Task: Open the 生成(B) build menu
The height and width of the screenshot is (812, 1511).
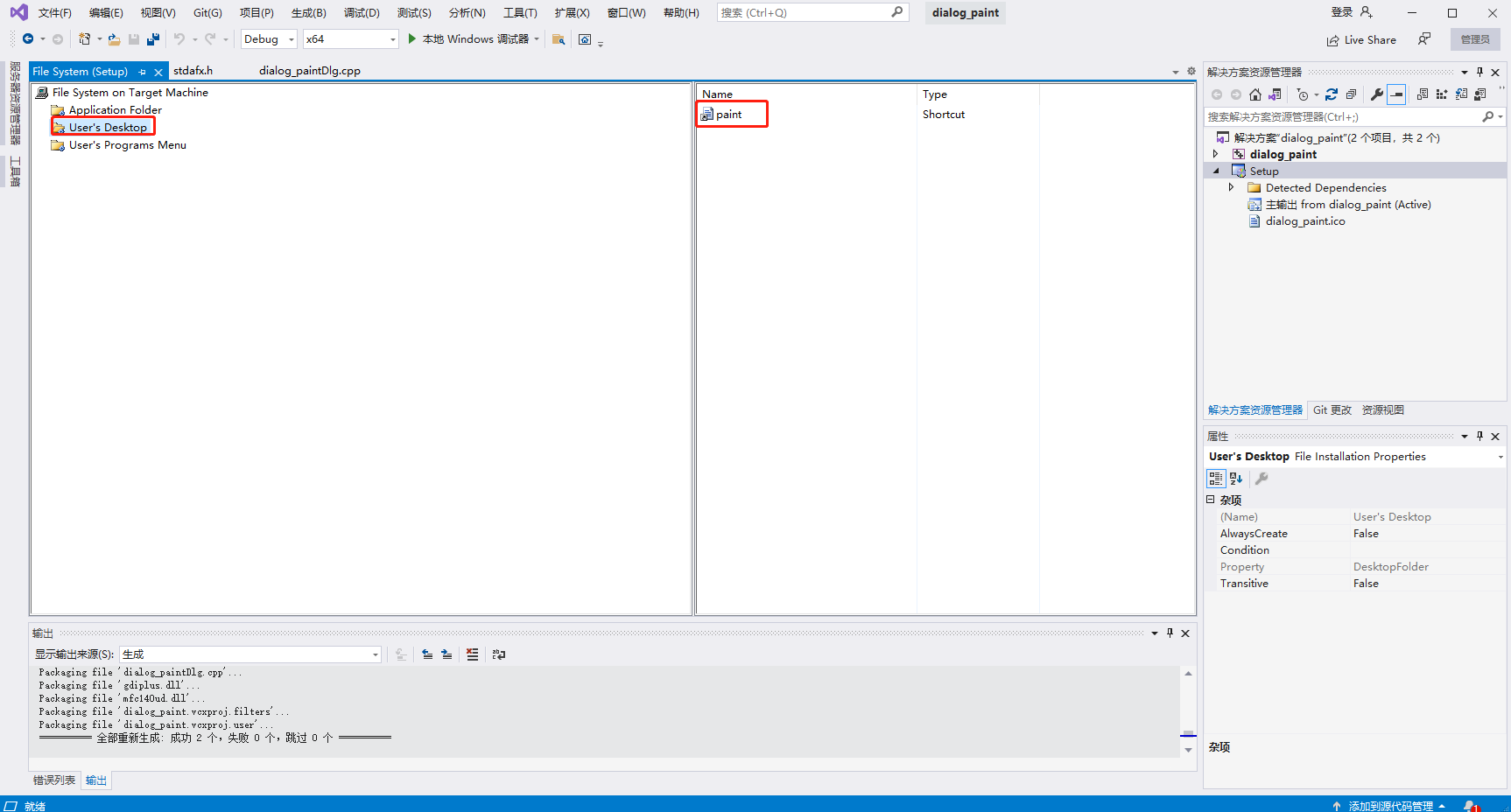Action: click(x=309, y=12)
